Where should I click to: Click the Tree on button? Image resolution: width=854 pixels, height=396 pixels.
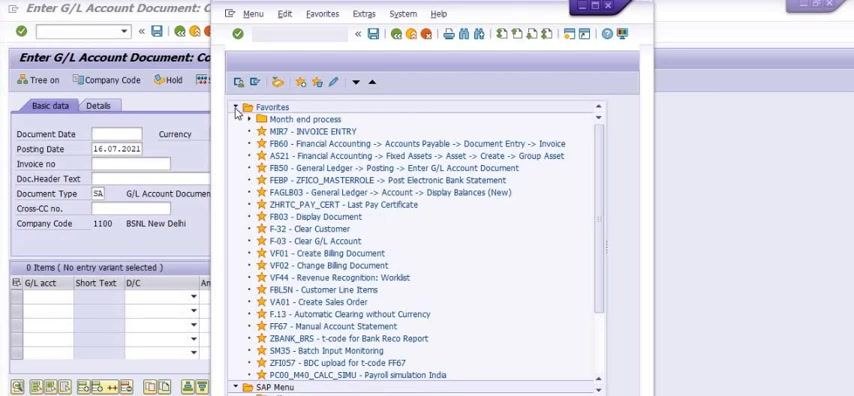click(x=38, y=80)
